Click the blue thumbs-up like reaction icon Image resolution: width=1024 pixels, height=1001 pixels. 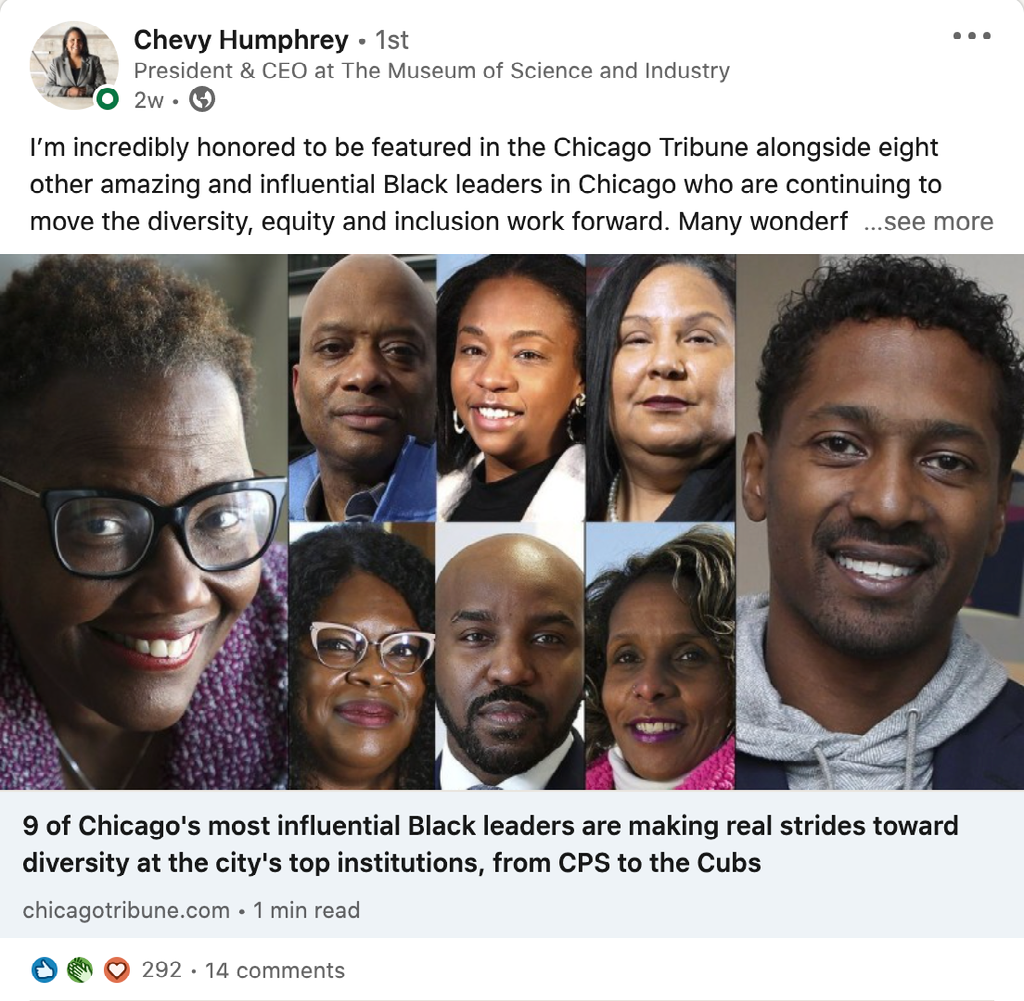44,970
